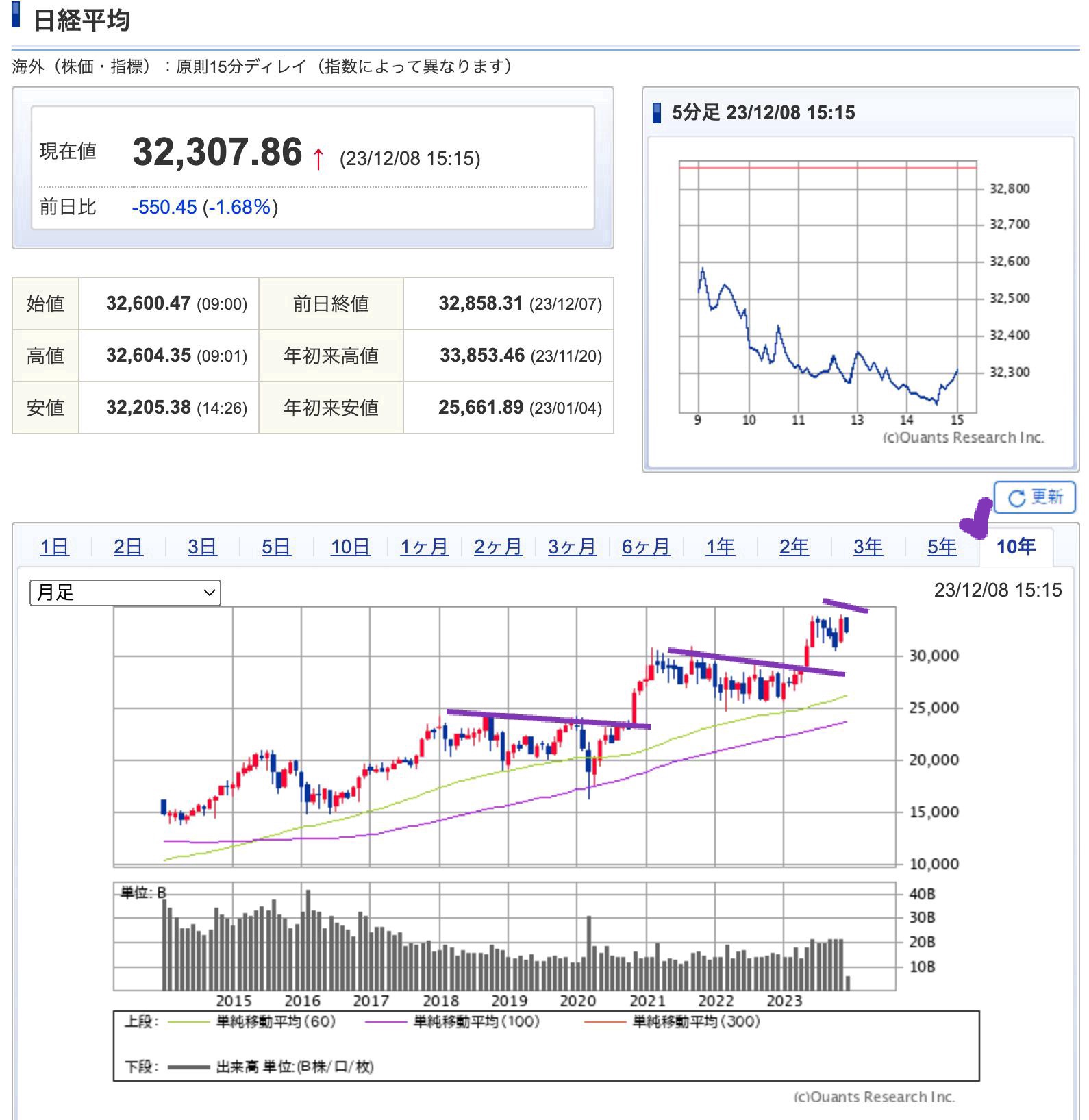This screenshot has width=1089, height=1120.
Task: Click the 前日終値 label cell
Action: [x=331, y=303]
